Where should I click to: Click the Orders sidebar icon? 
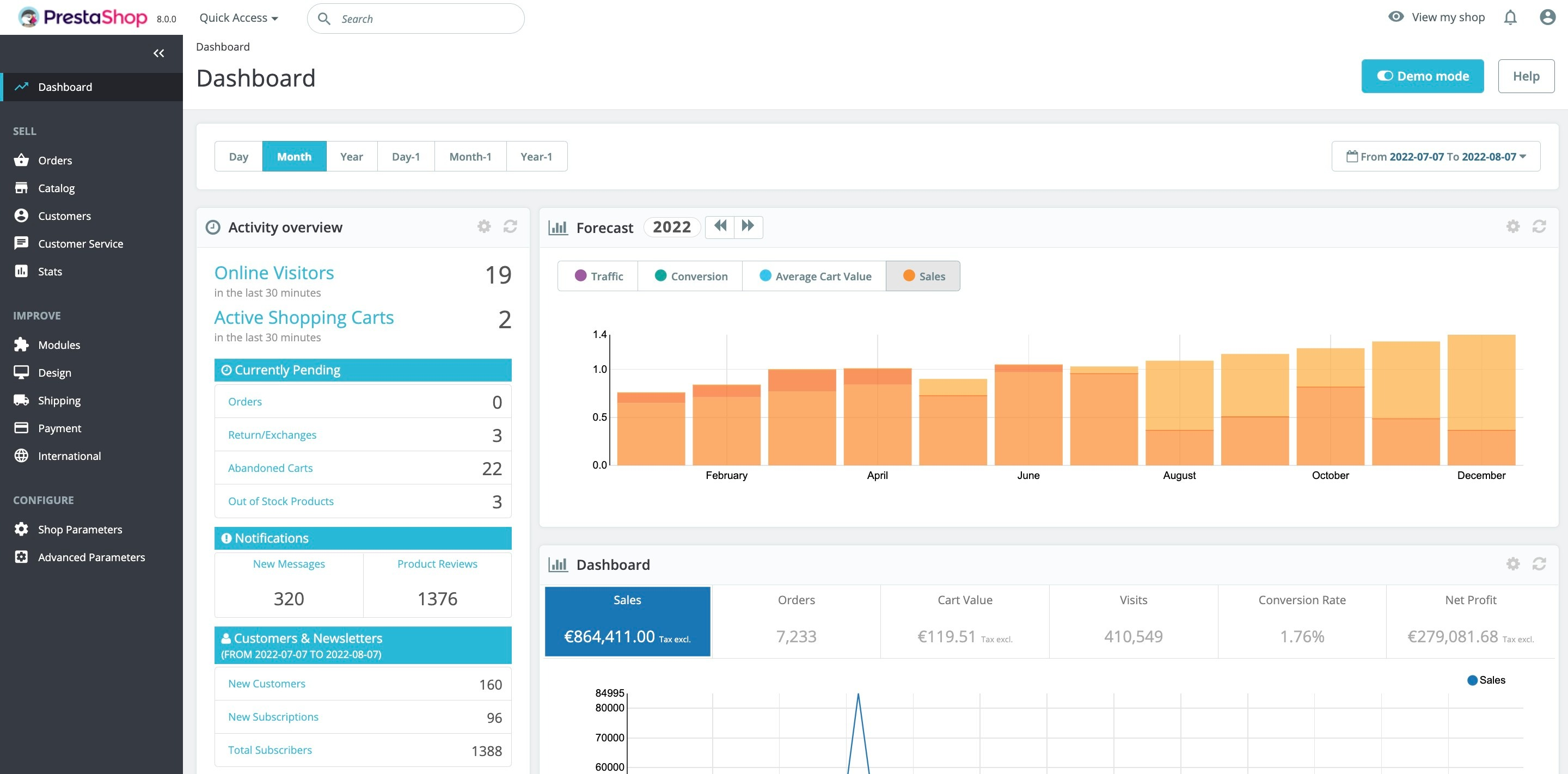click(21, 159)
